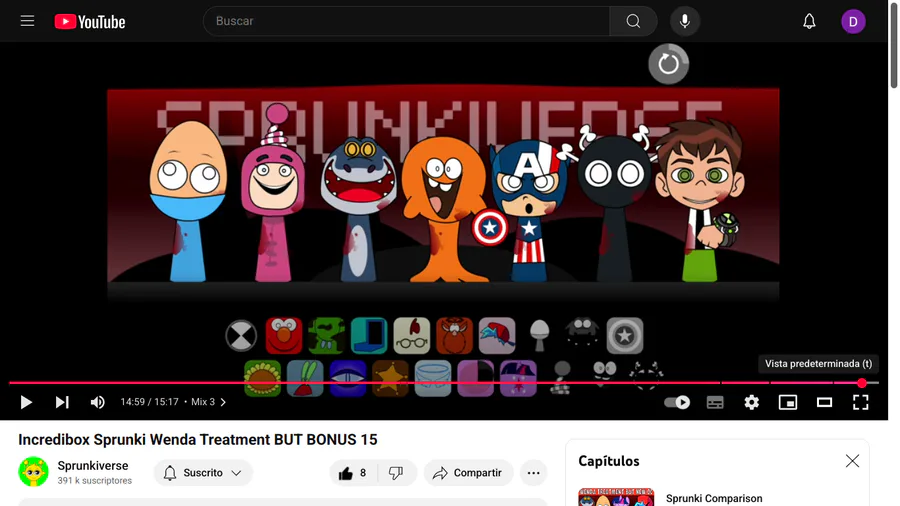This screenshot has height=506, width=900.
Task: Open player settings gear
Action: (x=751, y=402)
